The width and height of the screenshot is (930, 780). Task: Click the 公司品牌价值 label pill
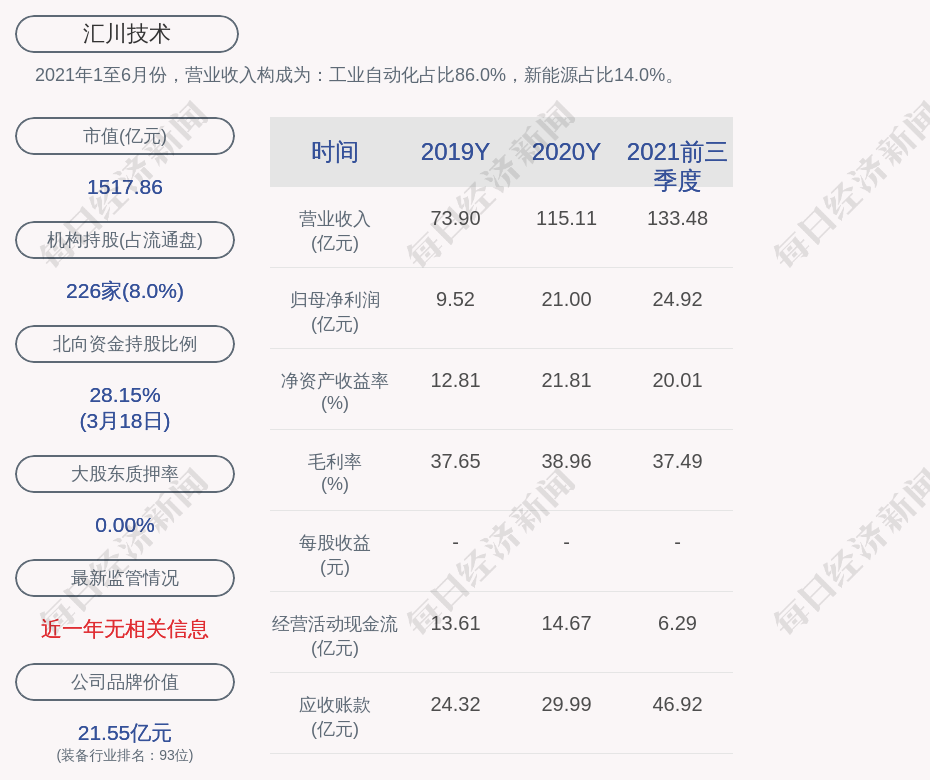[125, 682]
